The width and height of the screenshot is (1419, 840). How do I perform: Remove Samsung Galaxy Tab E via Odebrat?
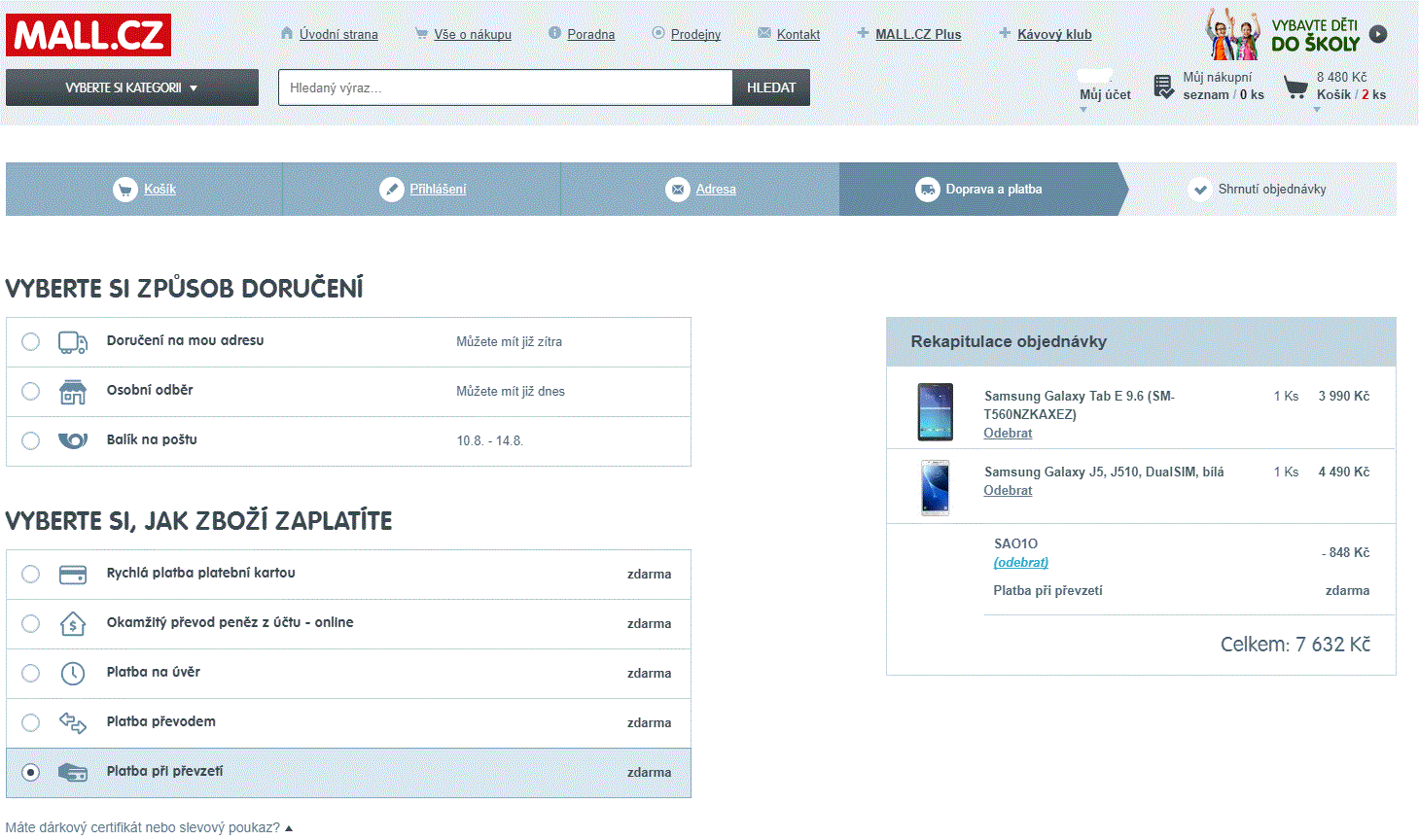pos(1008,433)
